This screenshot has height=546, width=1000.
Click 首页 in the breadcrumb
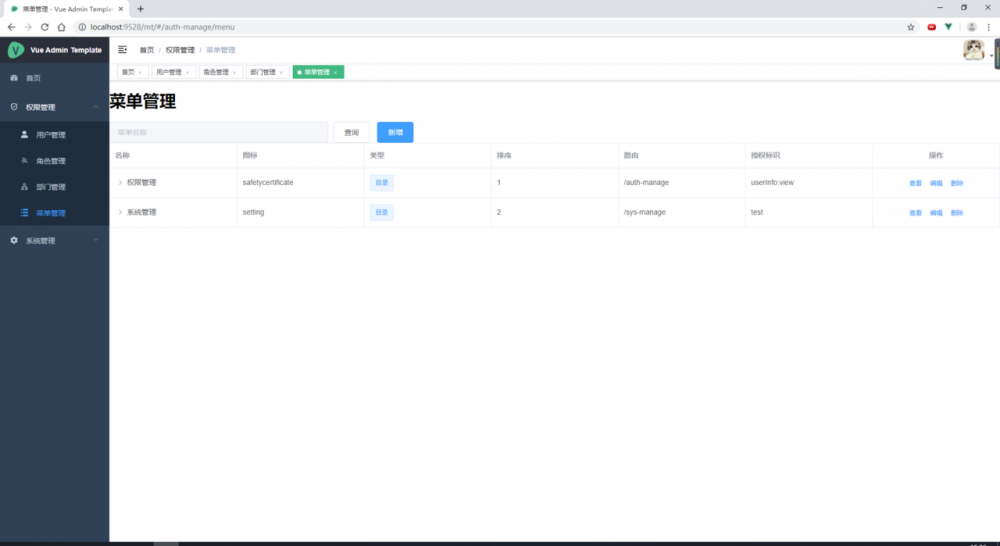point(147,50)
